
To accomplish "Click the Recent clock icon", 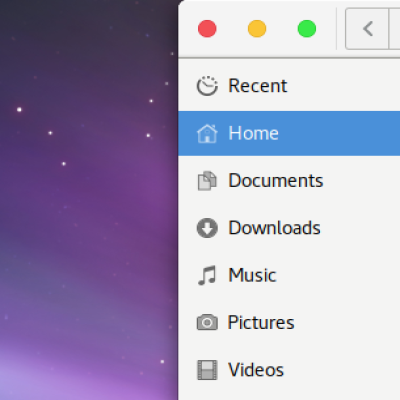I will pos(207,86).
